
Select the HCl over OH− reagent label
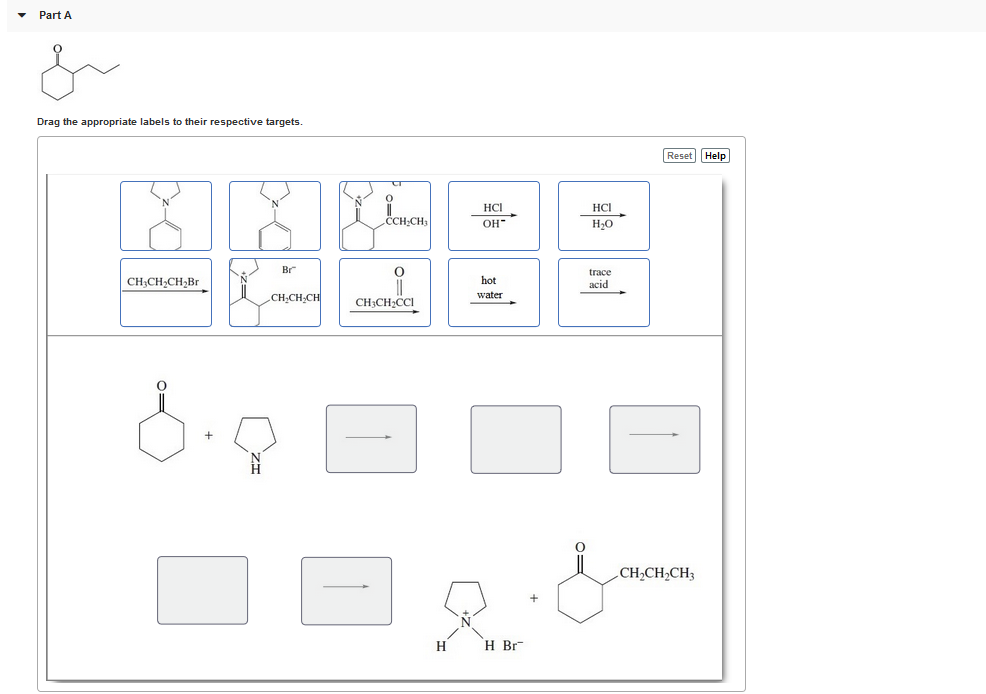[x=494, y=215]
